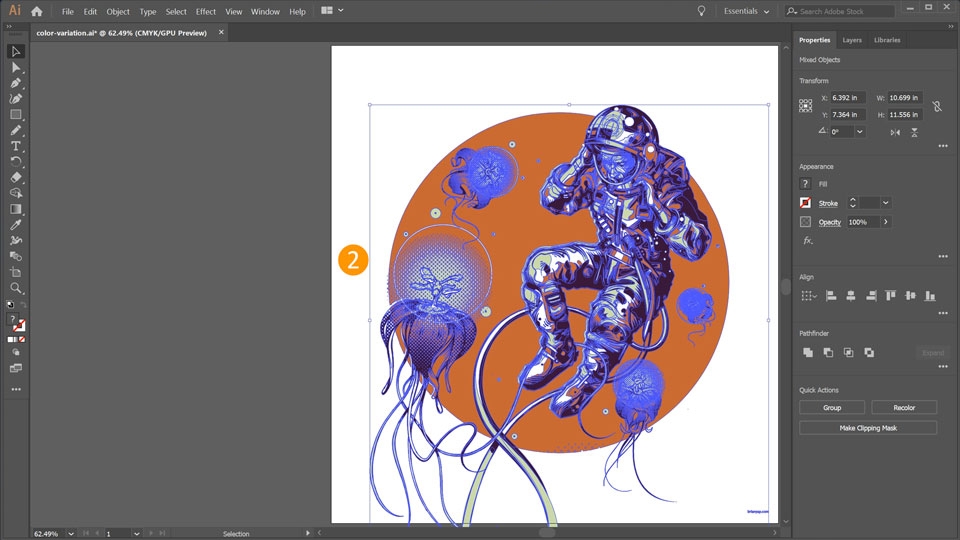Open the Effect menu
This screenshot has height=540, width=960.
[x=206, y=12]
